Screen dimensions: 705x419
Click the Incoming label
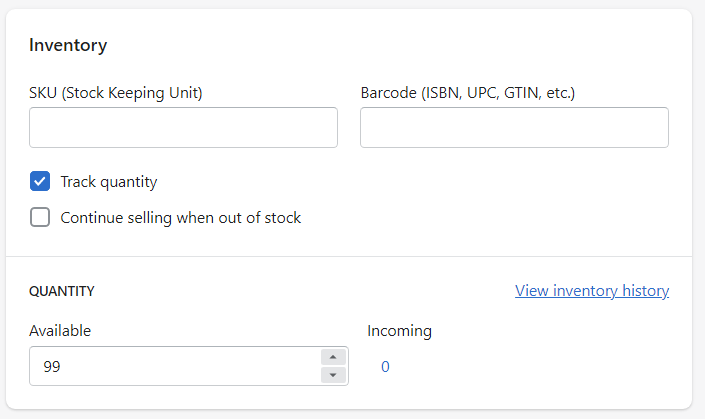[399, 331]
